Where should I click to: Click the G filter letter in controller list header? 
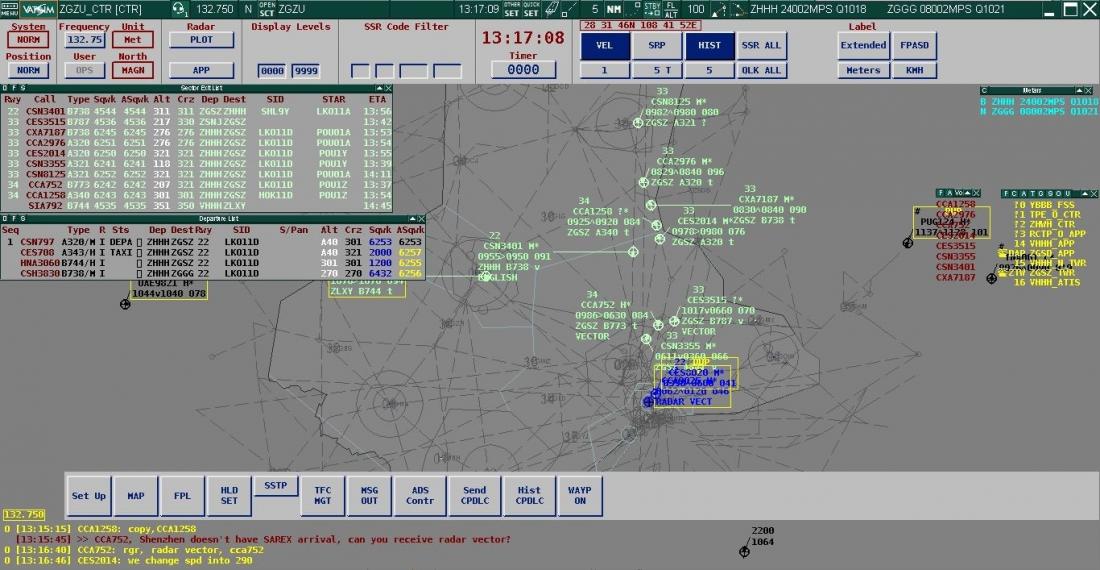1042,193
